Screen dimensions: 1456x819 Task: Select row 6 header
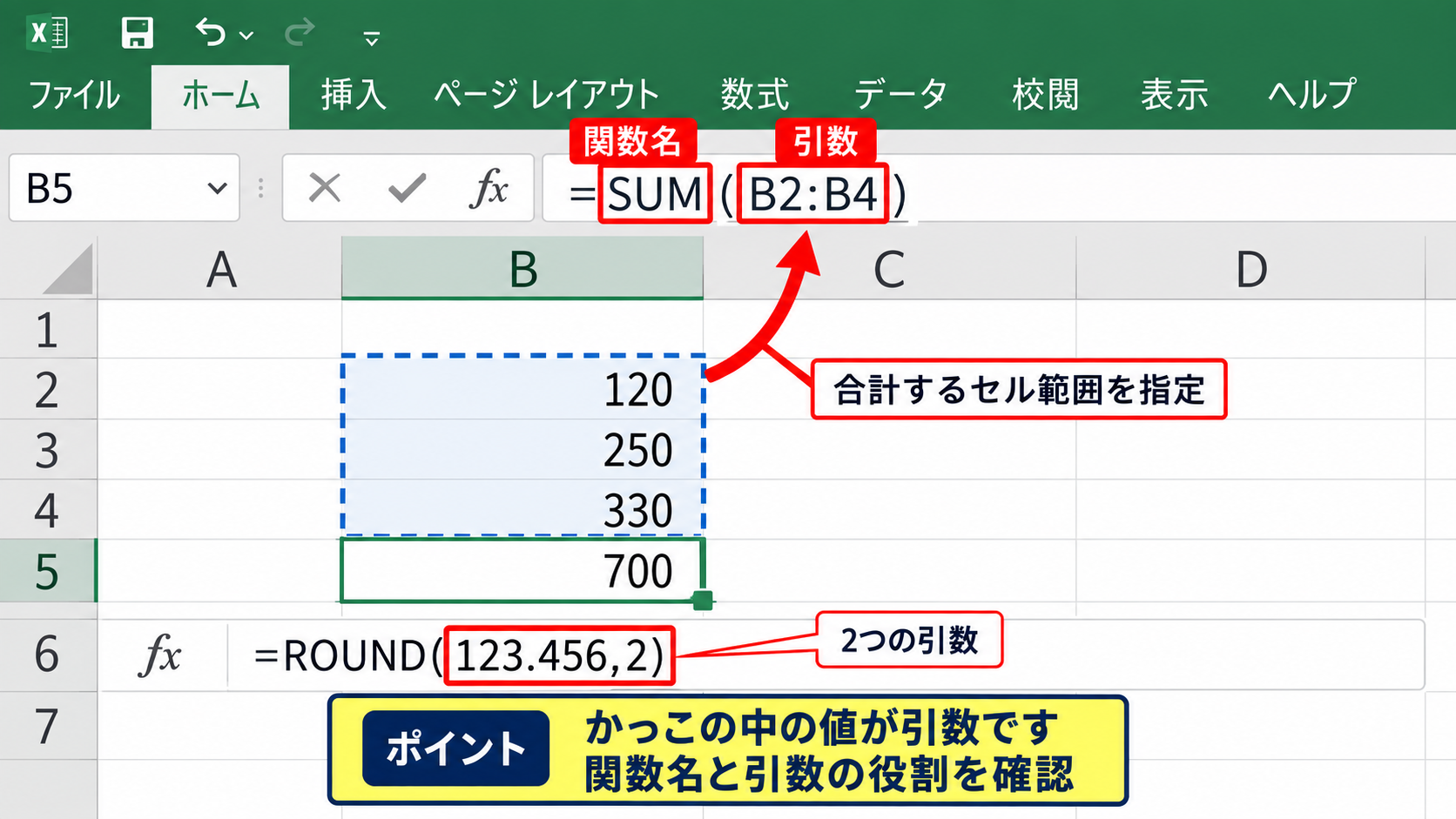[x=48, y=655]
